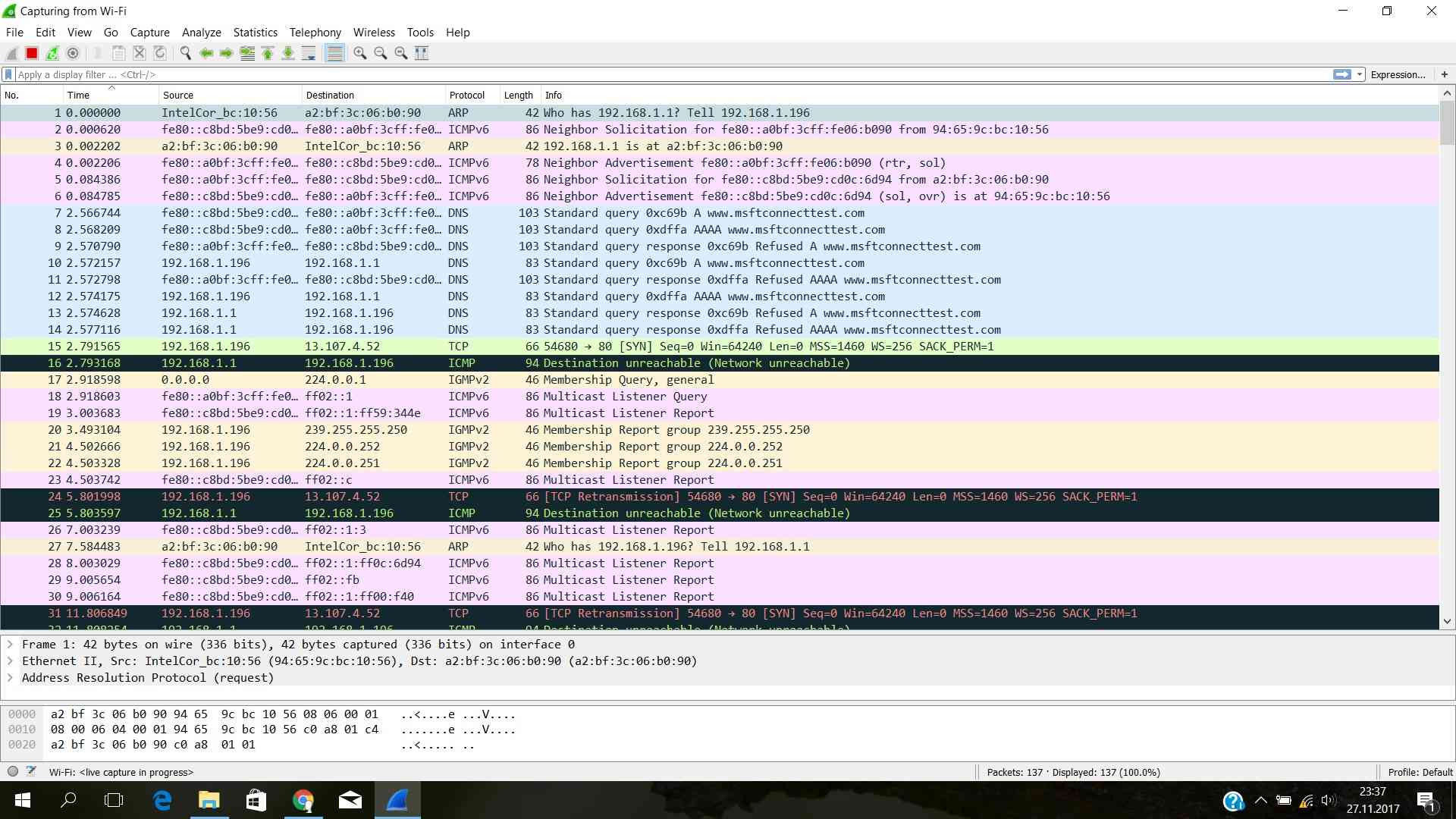Viewport: 1456px width, 819px height.
Task: Sort by the Time column header
Action: (x=111, y=95)
